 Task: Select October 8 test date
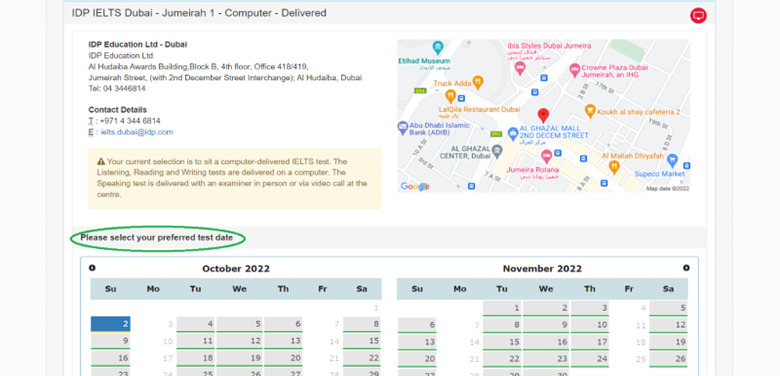pyautogui.click(x=362, y=324)
